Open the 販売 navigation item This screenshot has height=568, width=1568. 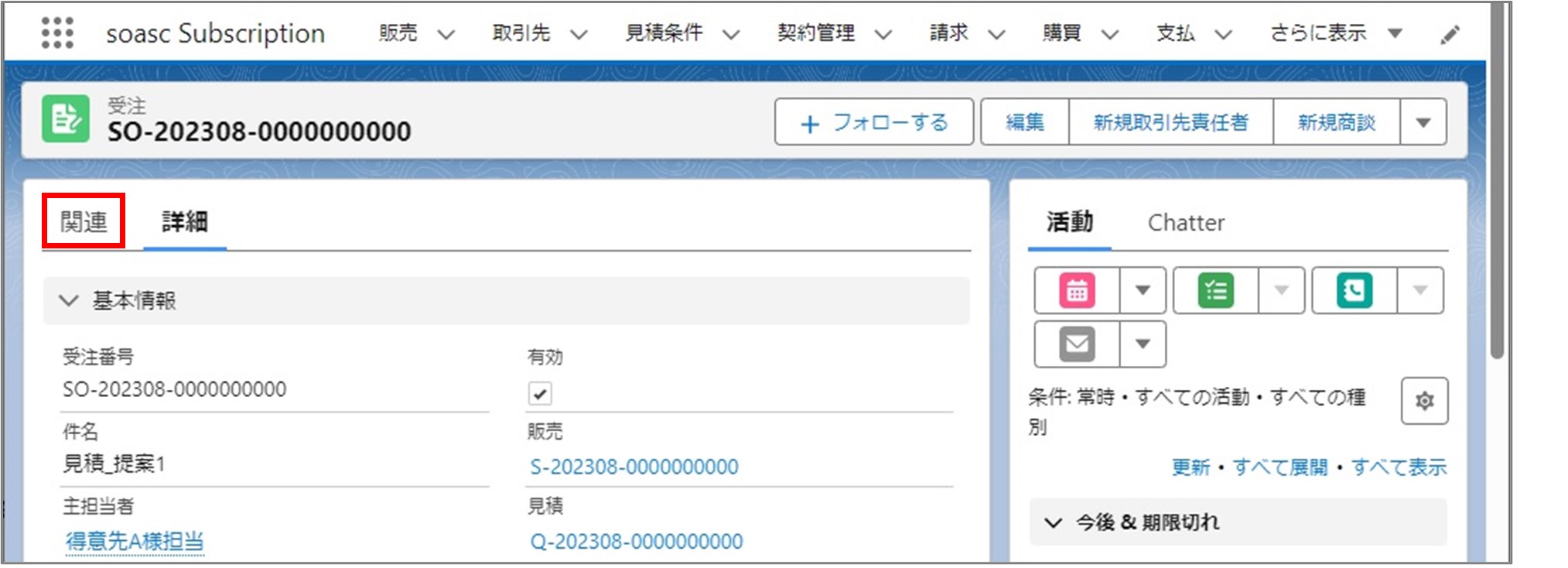tap(398, 33)
